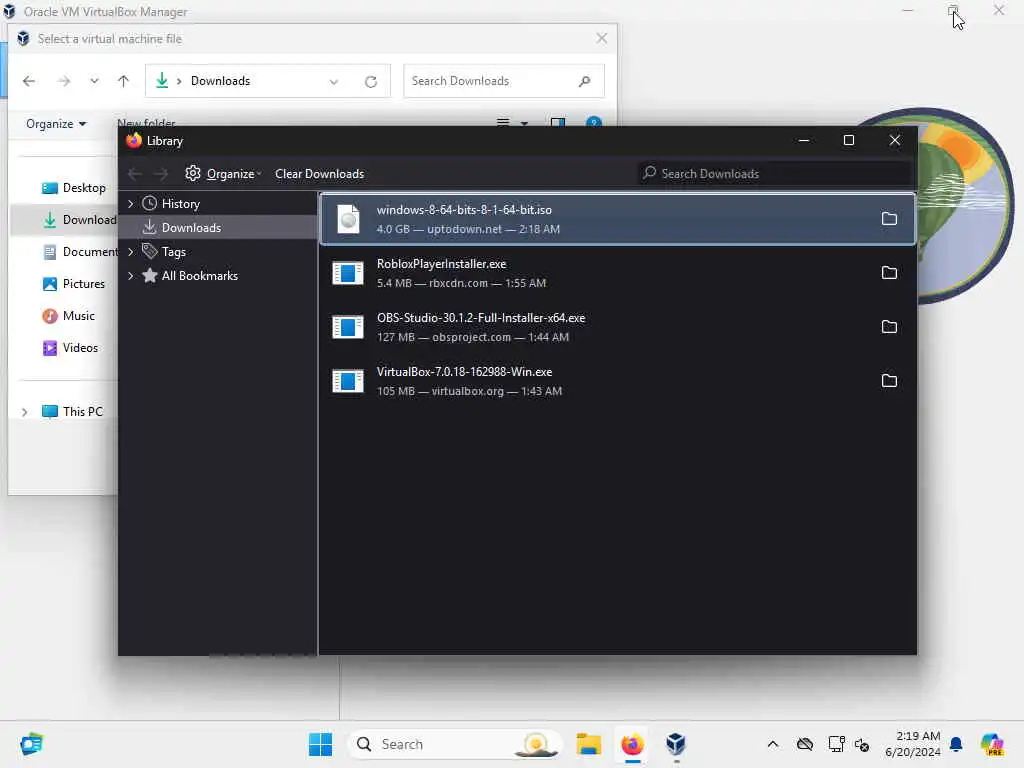Select This PC in navigation pane
This screenshot has width=1024, height=768.
click(x=72, y=411)
